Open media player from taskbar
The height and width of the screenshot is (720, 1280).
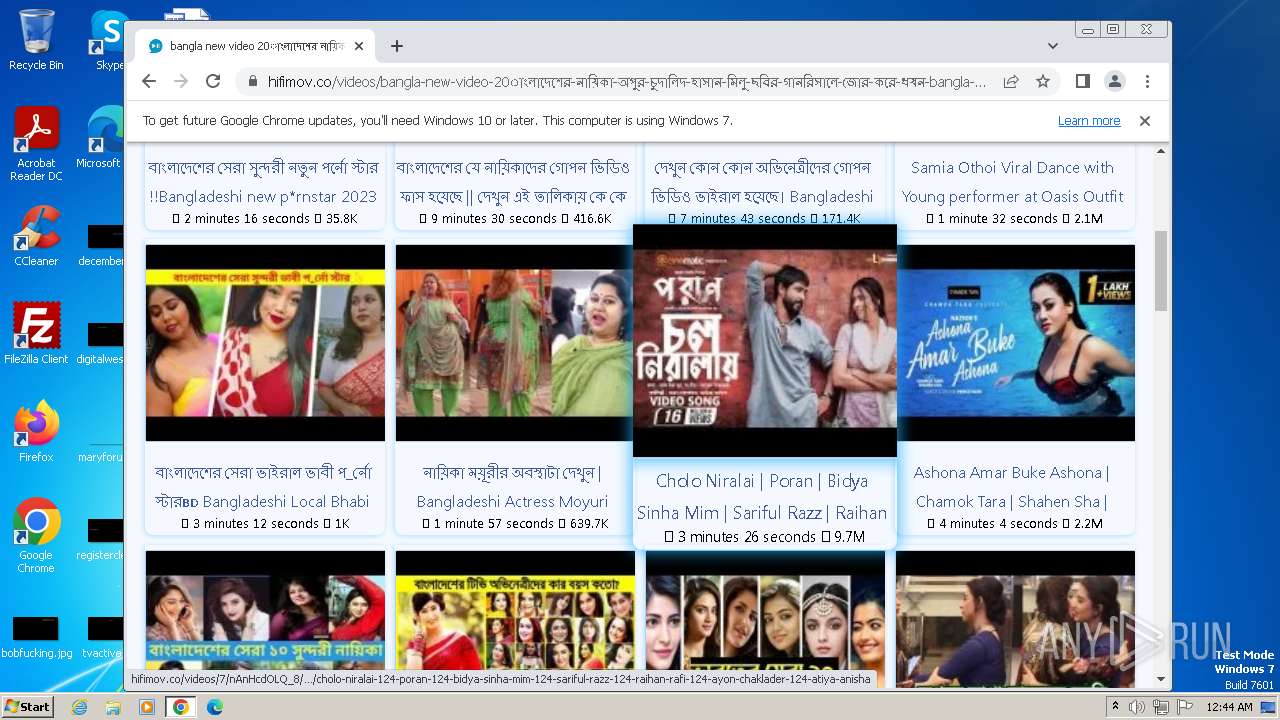tap(146, 707)
